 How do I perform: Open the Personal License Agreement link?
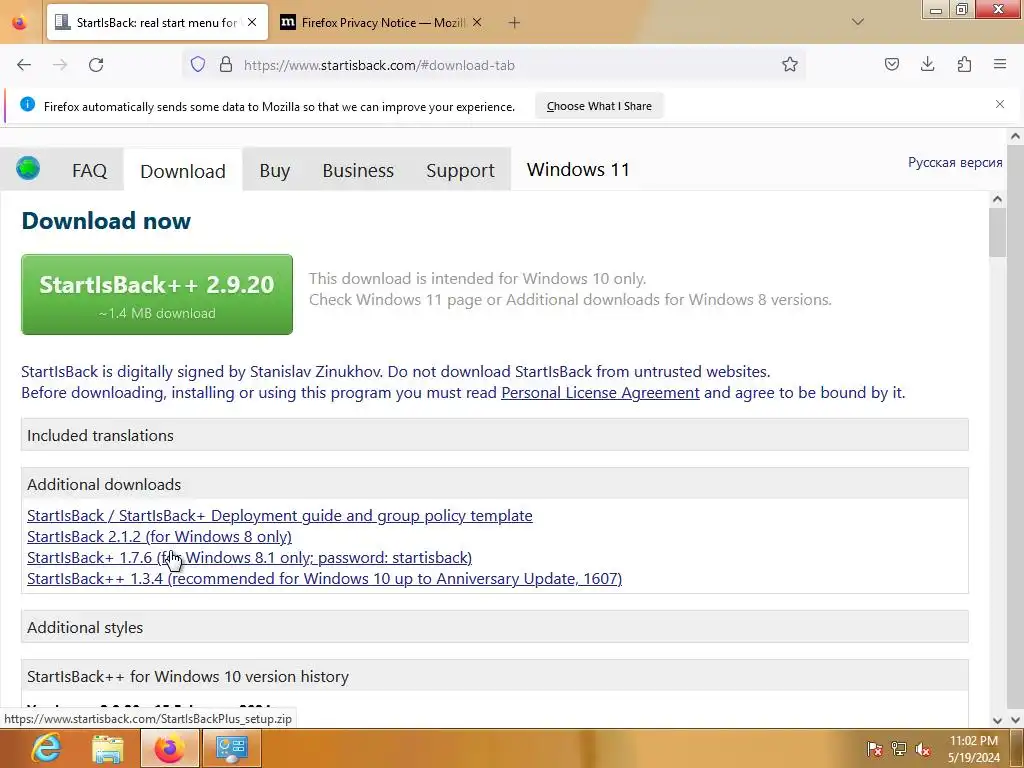click(600, 392)
